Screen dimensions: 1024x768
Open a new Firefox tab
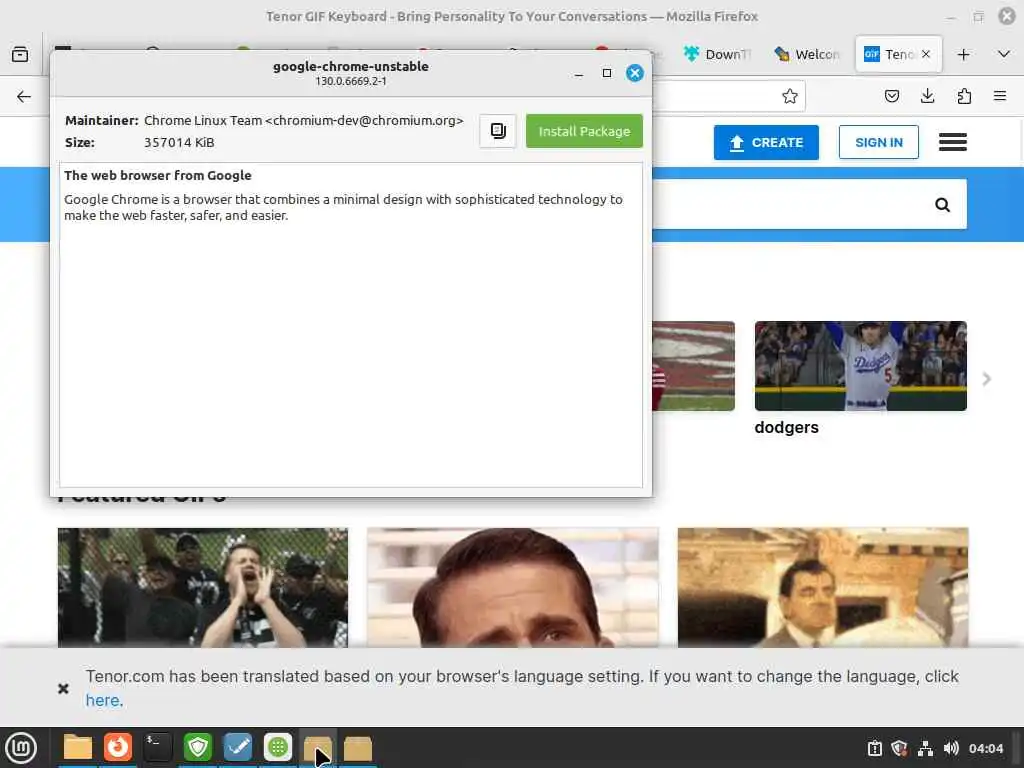(963, 55)
